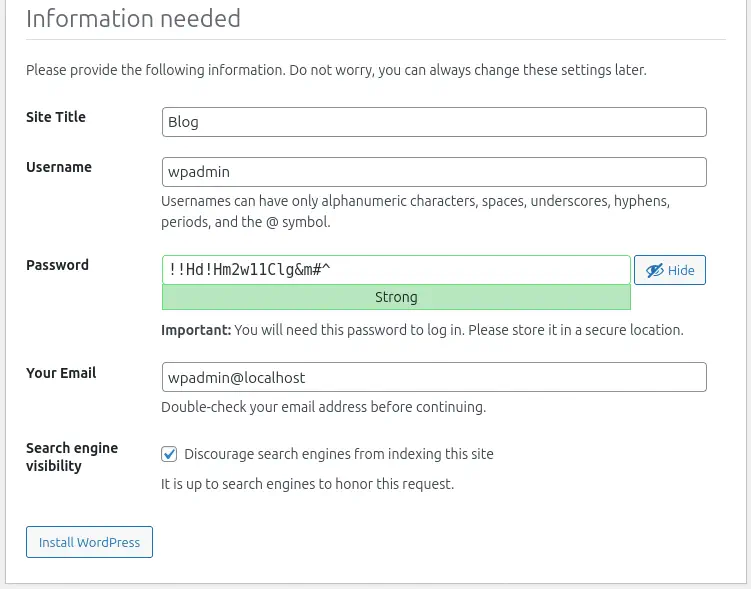Viewport: 751px width, 589px height.
Task: Hide the password with the Hide button
Action: point(670,271)
